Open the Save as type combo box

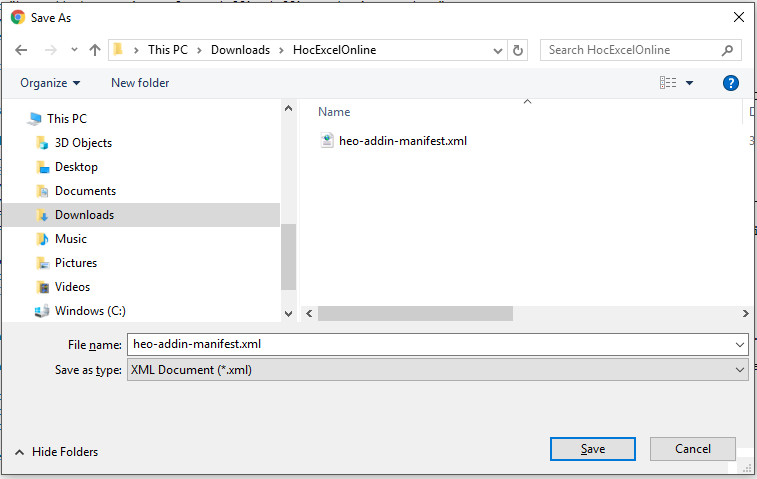point(438,370)
